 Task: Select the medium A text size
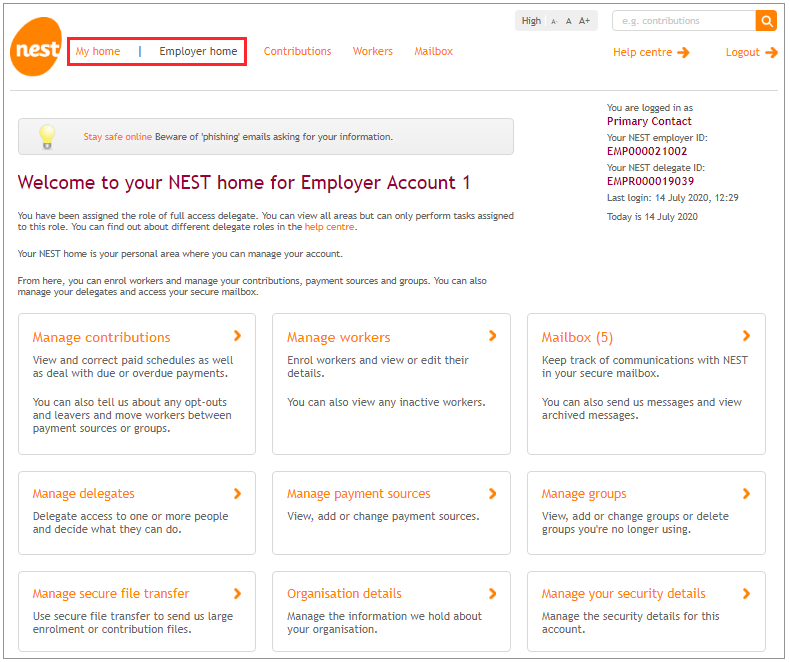pyautogui.click(x=568, y=21)
